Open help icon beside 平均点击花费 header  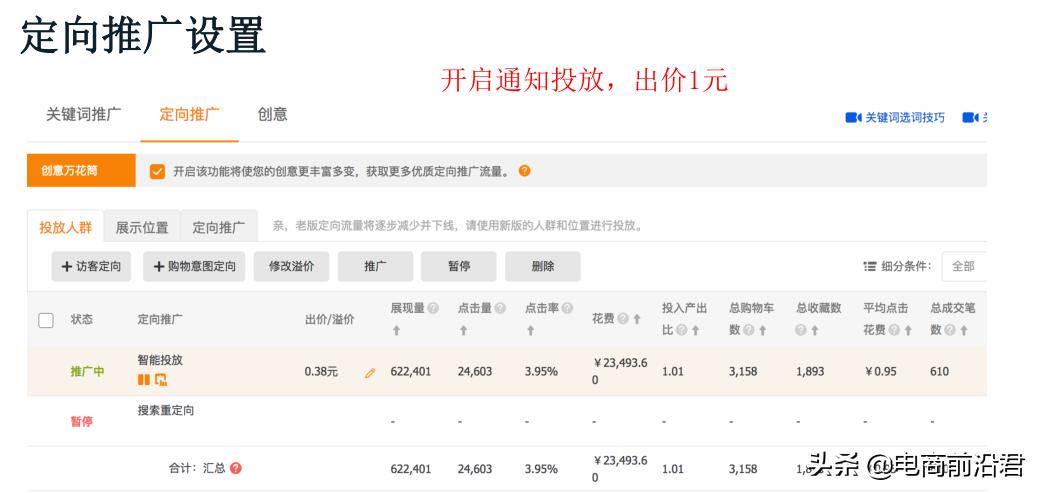click(894, 330)
